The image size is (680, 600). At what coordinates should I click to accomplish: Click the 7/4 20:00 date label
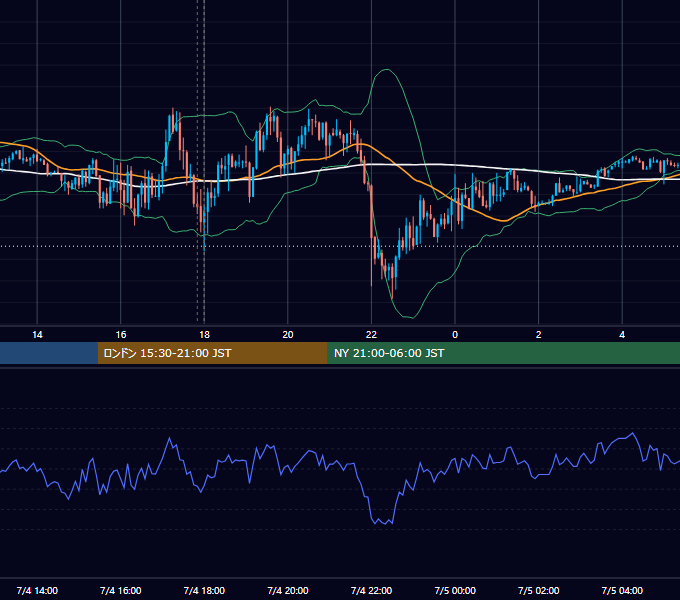point(288,590)
